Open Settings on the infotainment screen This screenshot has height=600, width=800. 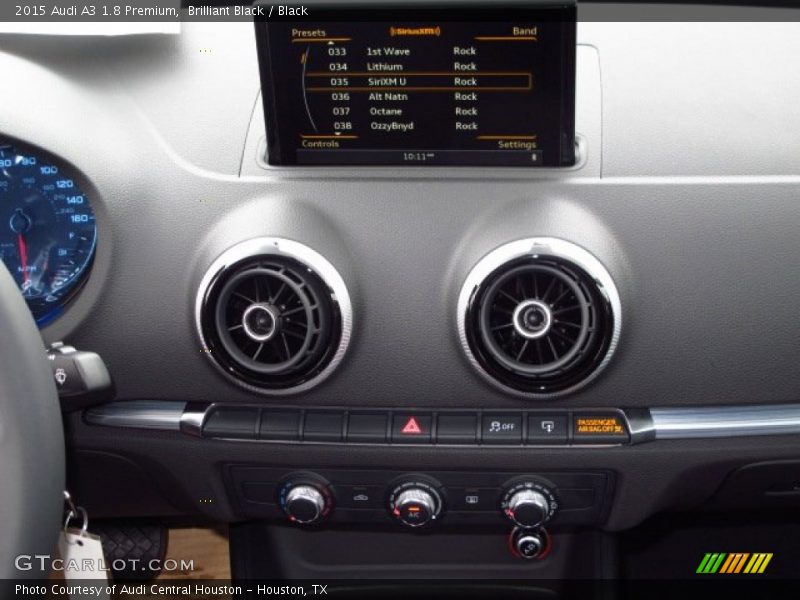517,144
